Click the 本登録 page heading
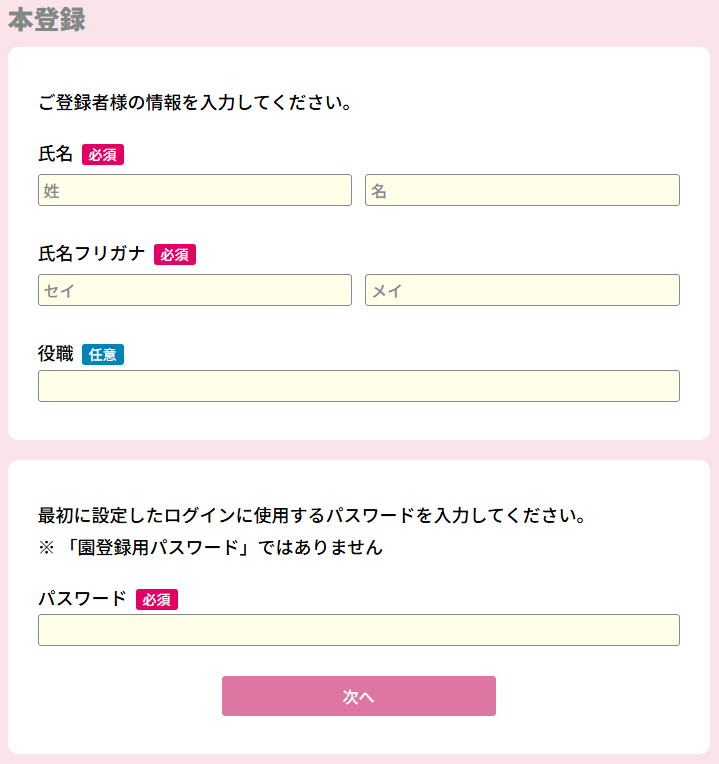This screenshot has height=764, width=719. pos(46,20)
